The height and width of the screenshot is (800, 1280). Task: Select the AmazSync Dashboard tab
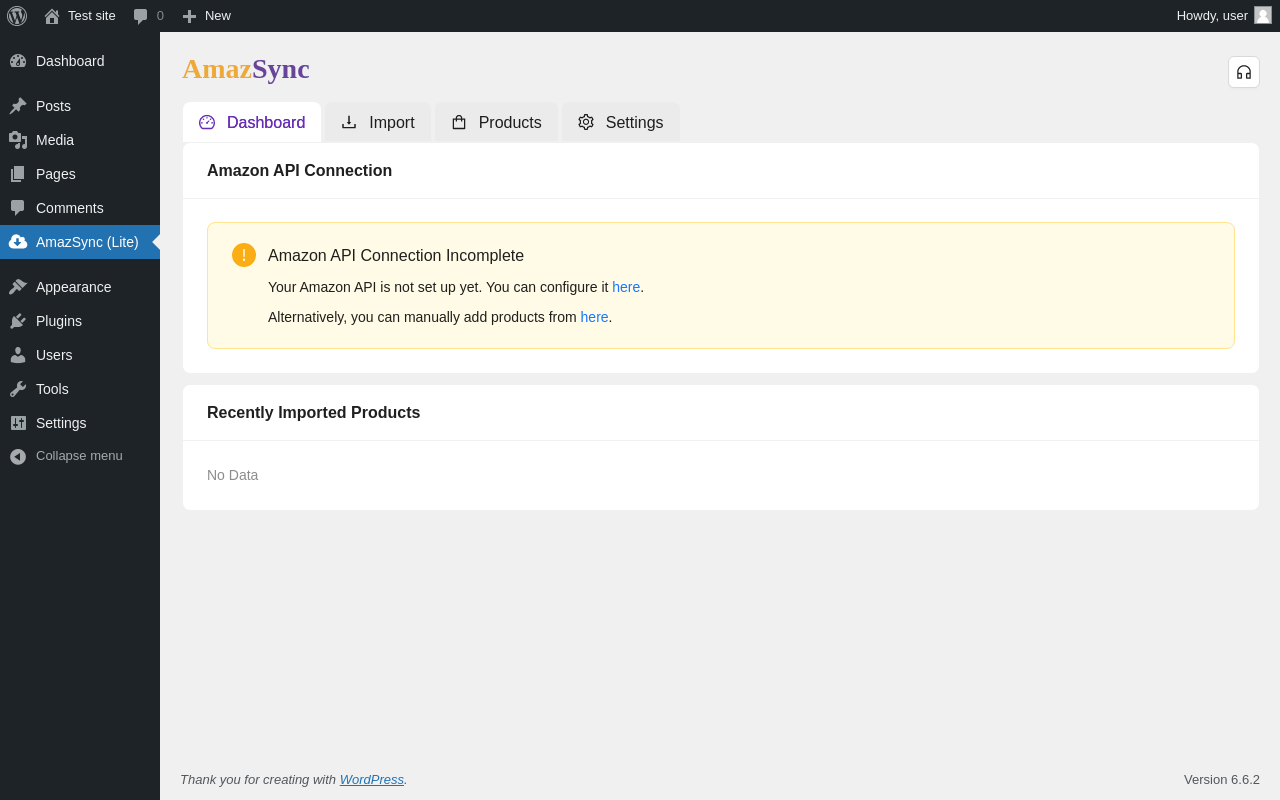252,122
